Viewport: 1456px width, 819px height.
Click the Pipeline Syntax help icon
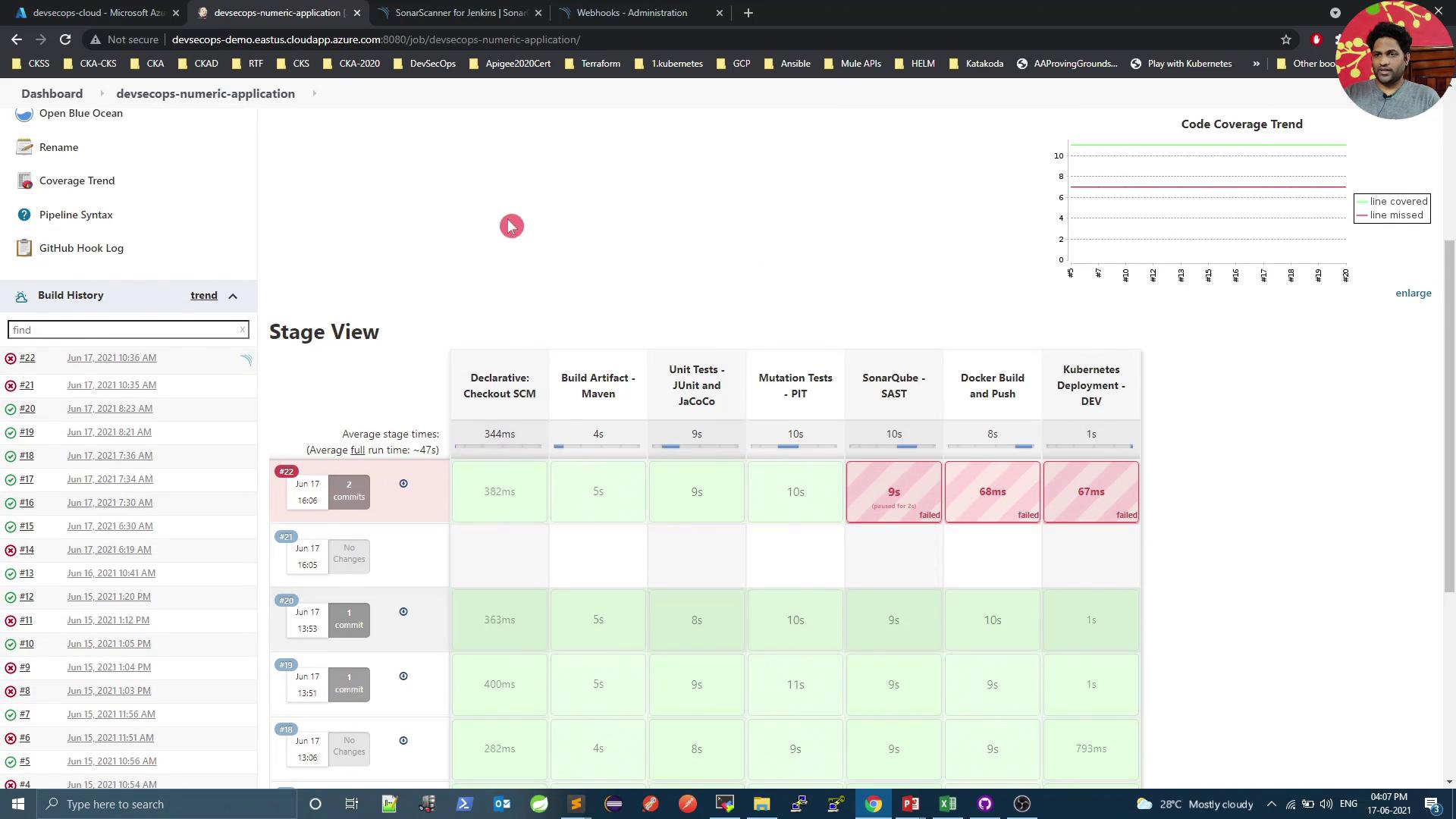pyautogui.click(x=24, y=215)
